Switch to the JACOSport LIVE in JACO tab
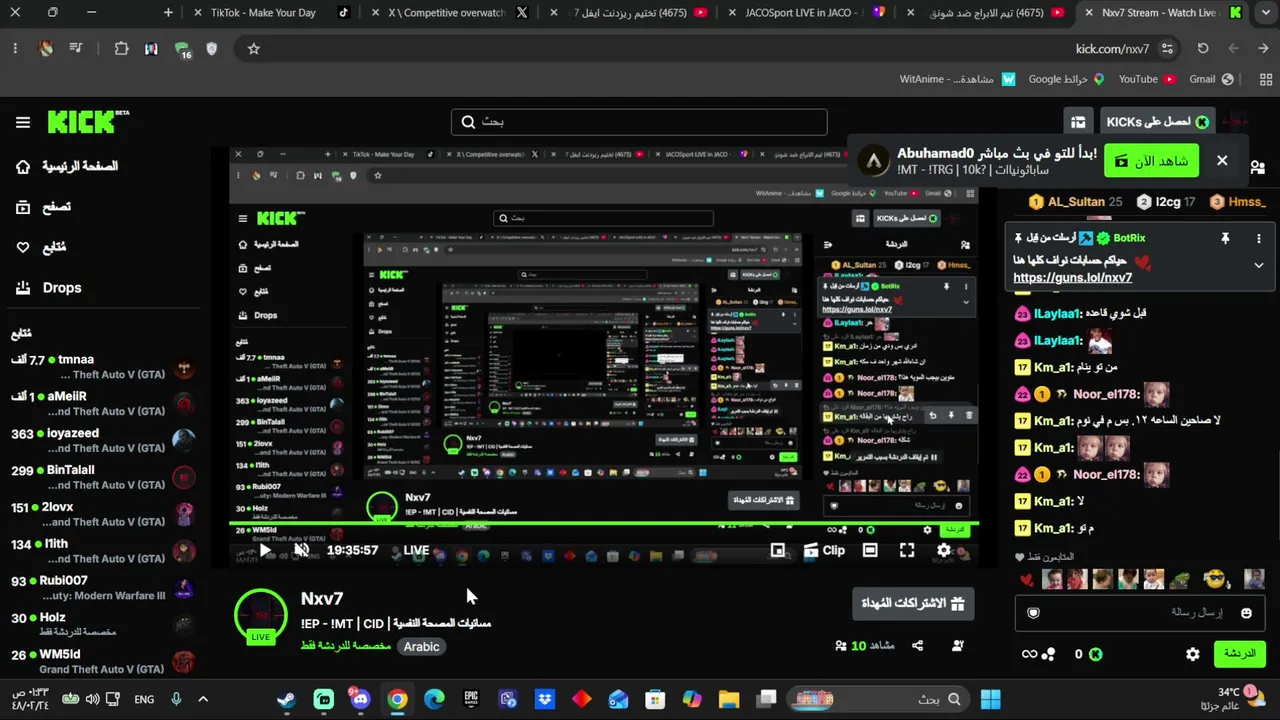The height and width of the screenshot is (720, 1280). click(805, 13)
